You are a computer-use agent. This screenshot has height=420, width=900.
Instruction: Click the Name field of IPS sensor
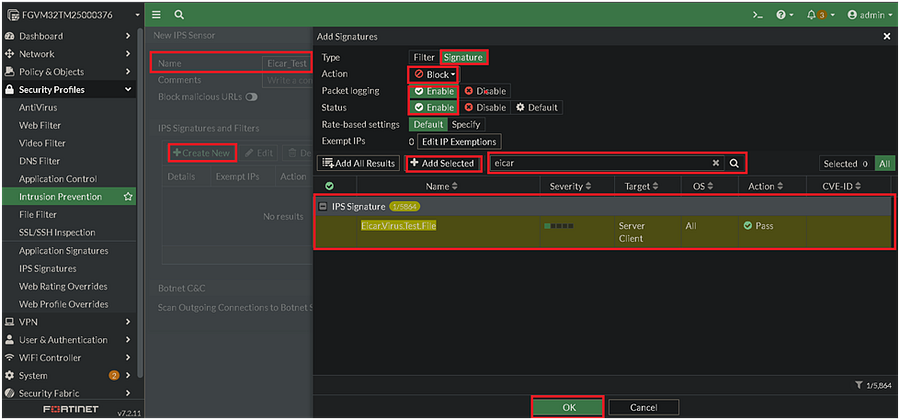287,63
